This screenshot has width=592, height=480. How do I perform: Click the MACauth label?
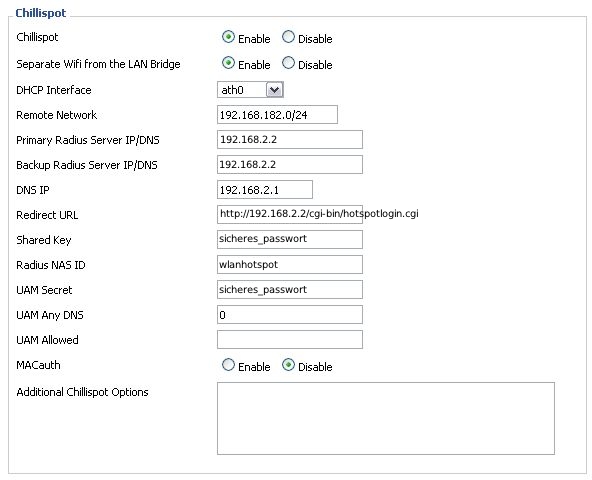point(38,365)
